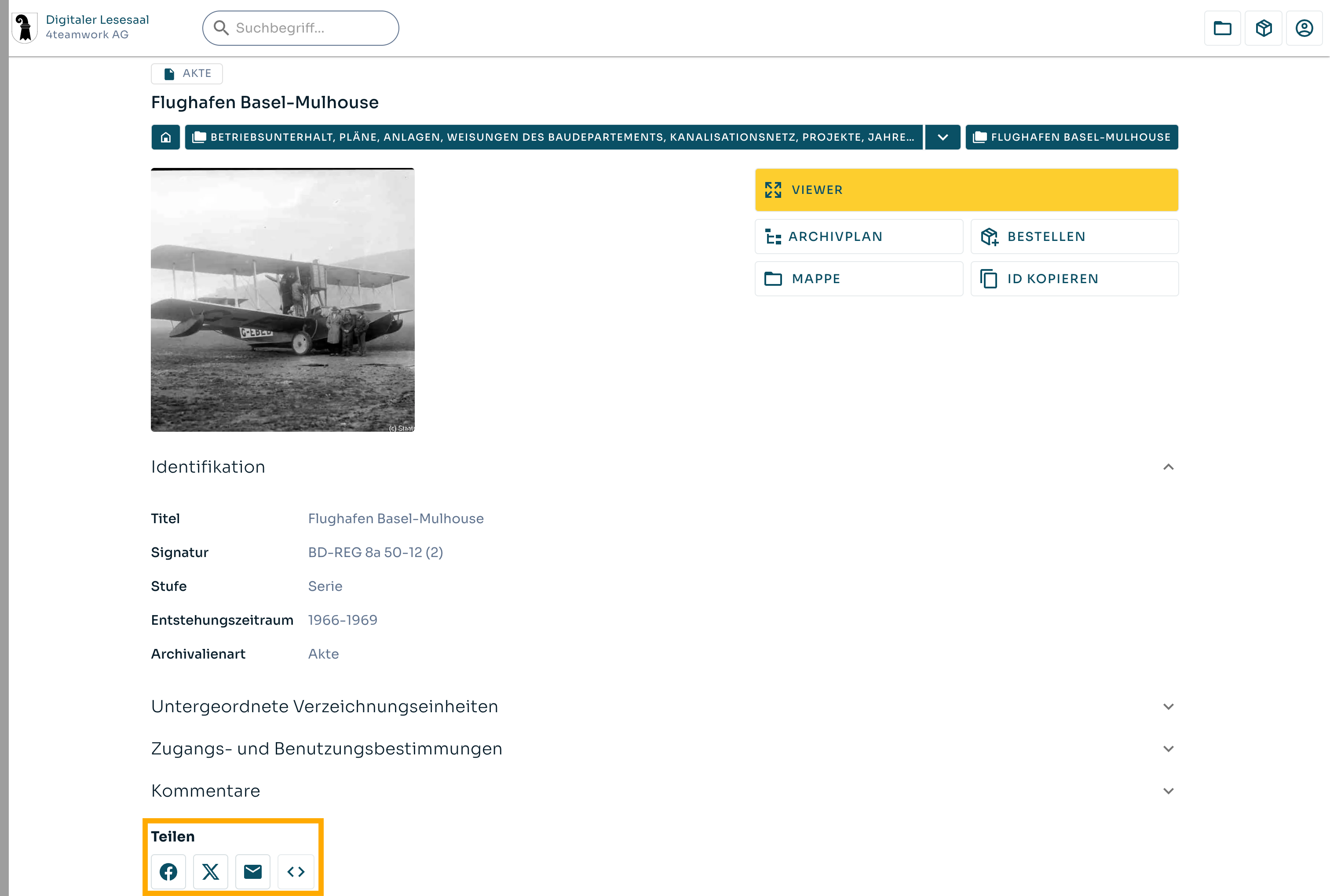This screenshot has width=1330, height=896.
Task: Open the order box icon in the header
Action: pos(1263,28)
